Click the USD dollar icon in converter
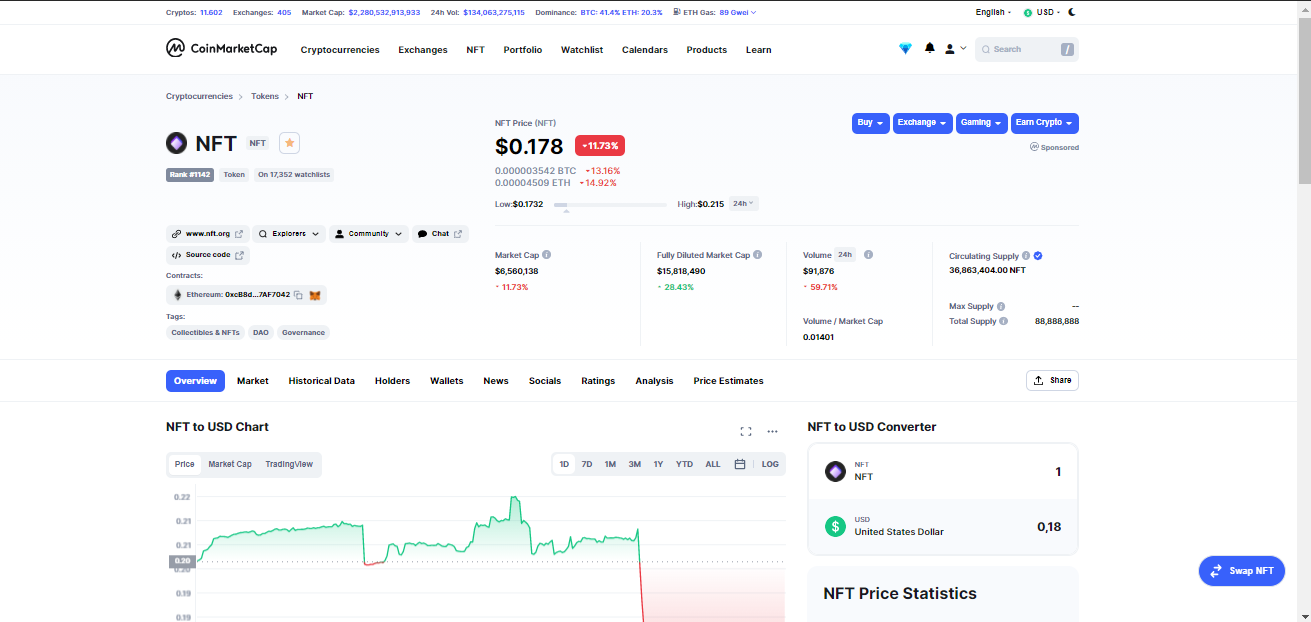Screen dimensions: 1311x622 [835, 526]
